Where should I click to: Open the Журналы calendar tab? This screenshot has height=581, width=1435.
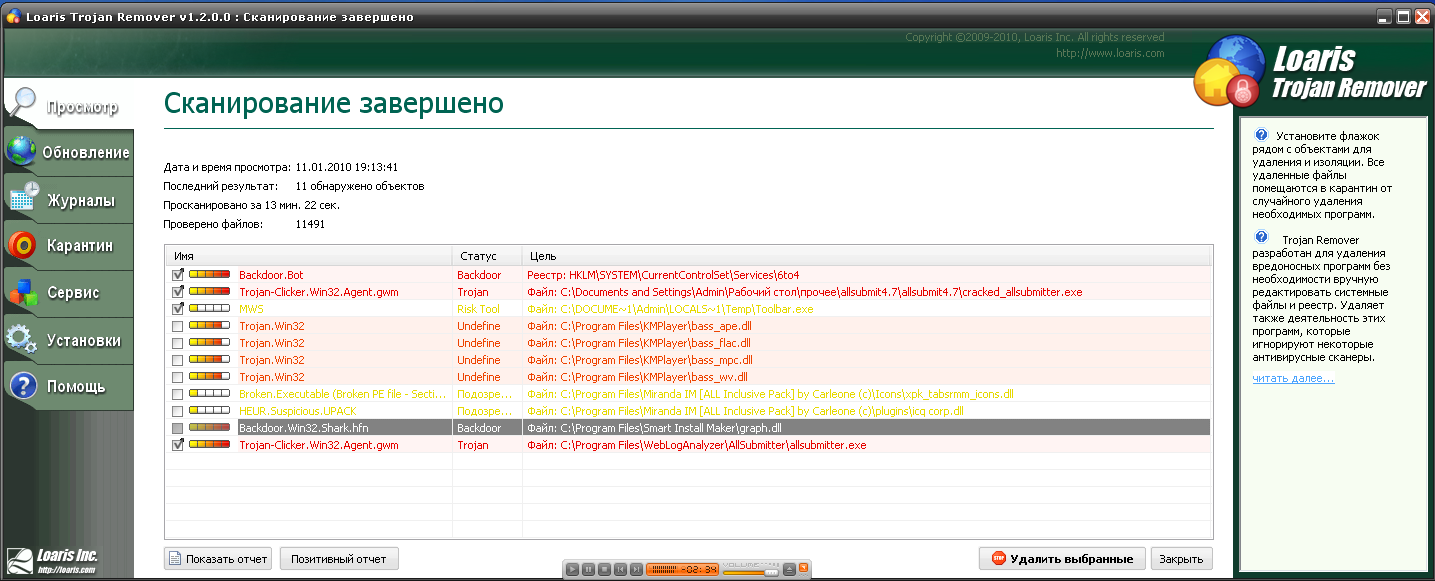68,200
